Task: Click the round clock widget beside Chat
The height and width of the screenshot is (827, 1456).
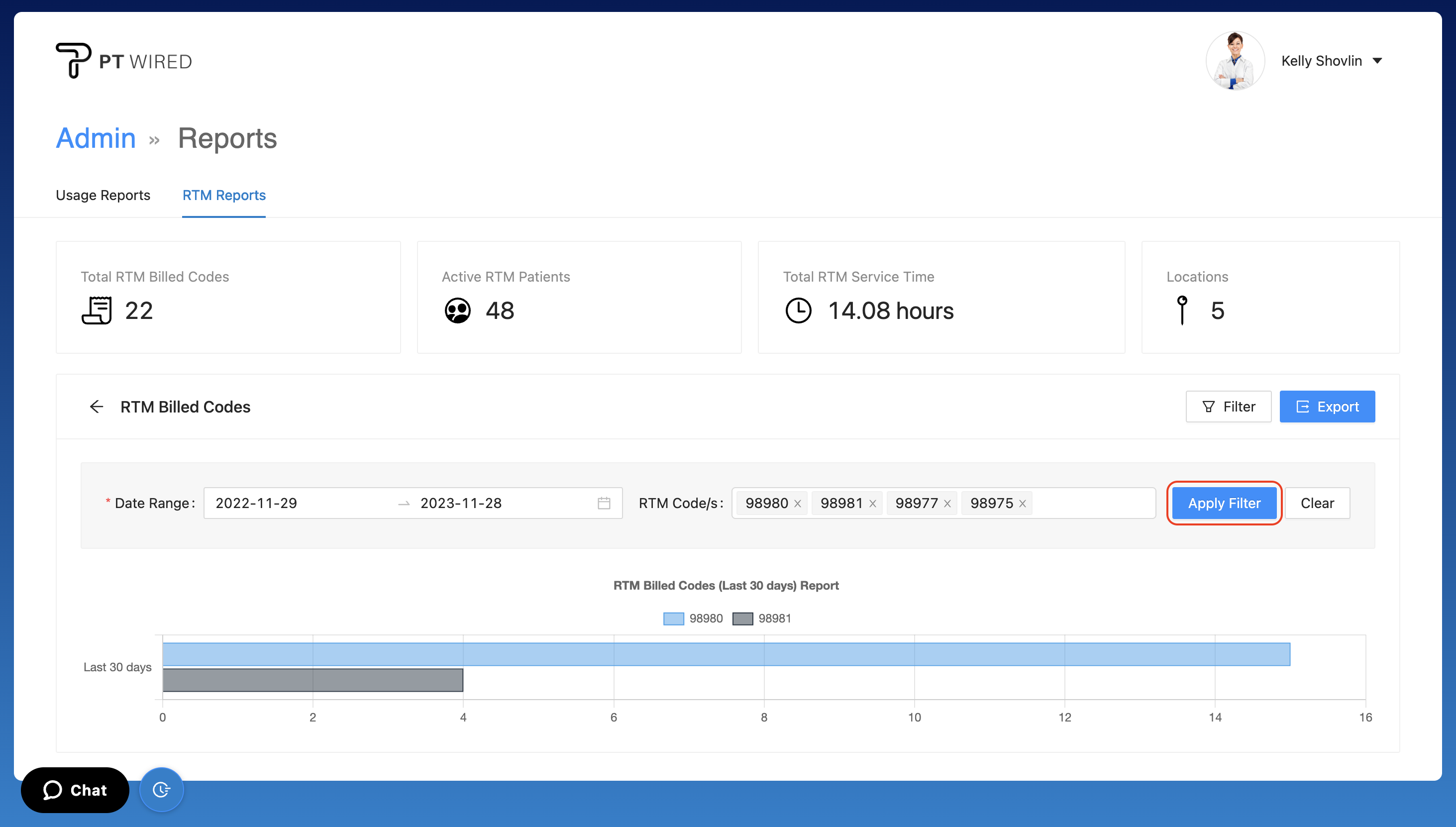Action: click(x=161, y=790)
